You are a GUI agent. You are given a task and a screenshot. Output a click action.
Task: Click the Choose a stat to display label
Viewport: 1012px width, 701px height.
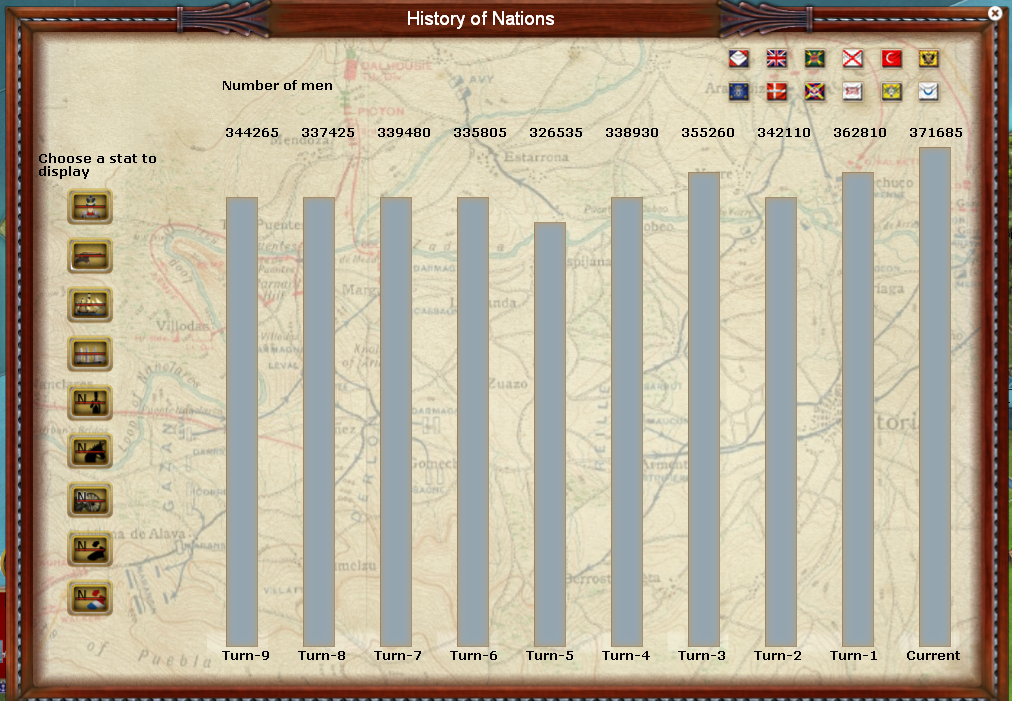[x=97, y=165]
